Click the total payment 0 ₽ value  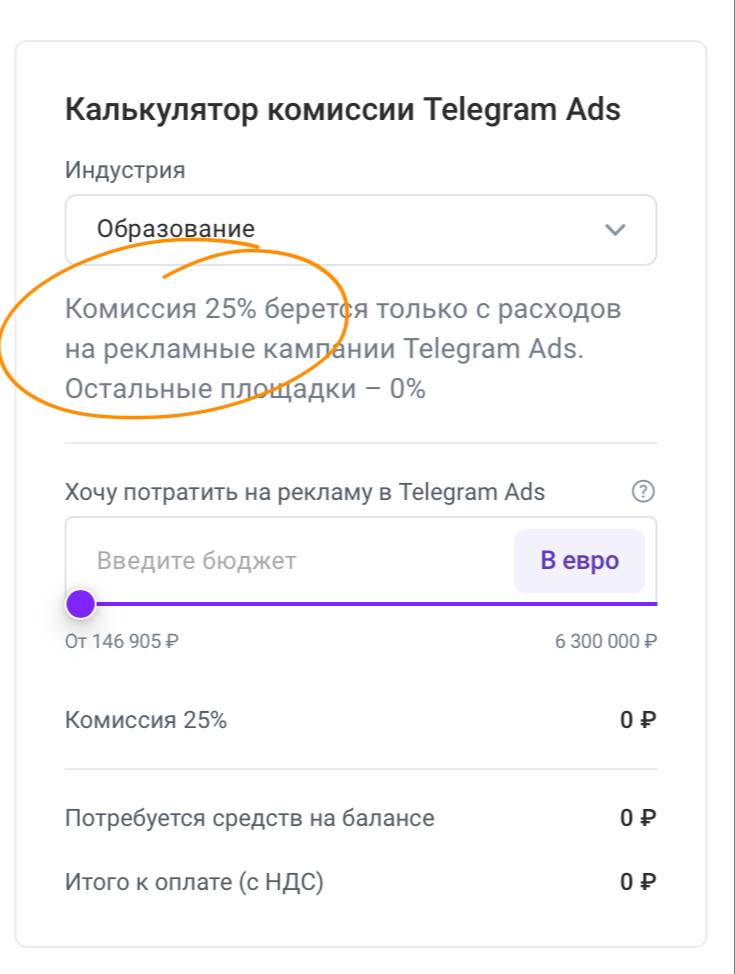[637, 882]
